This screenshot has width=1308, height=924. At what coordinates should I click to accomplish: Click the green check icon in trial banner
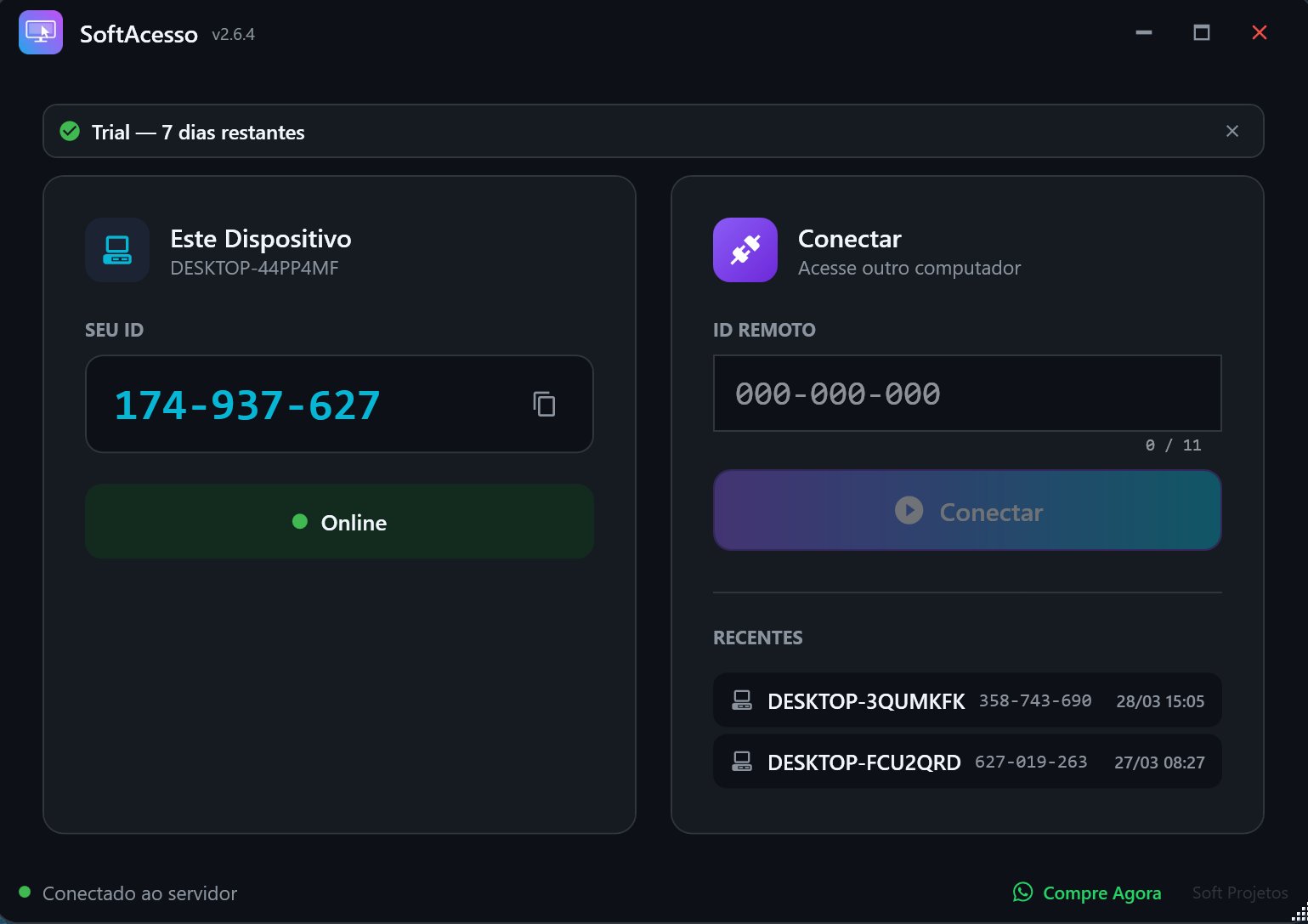(70, 132)
